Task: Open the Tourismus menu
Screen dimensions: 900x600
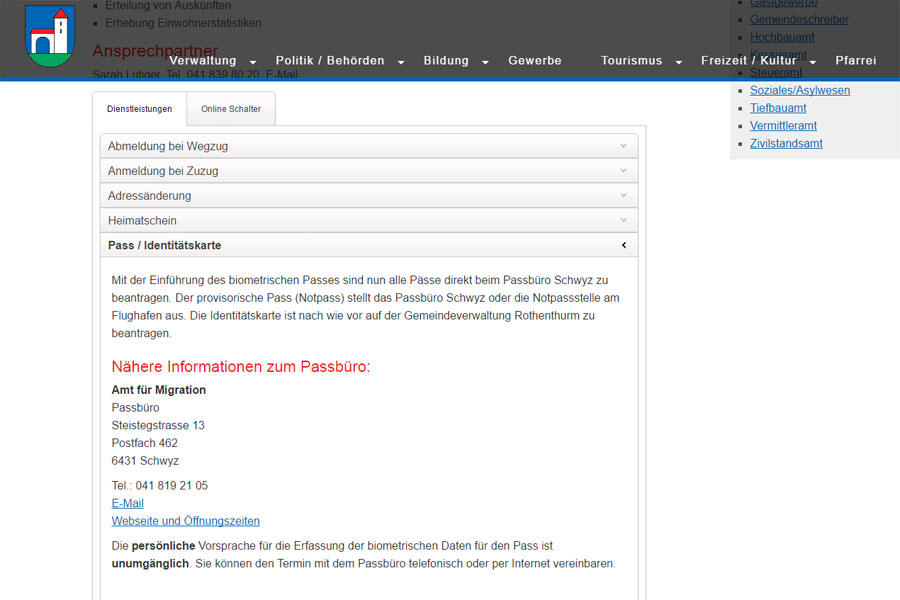Action: (631, 60)
